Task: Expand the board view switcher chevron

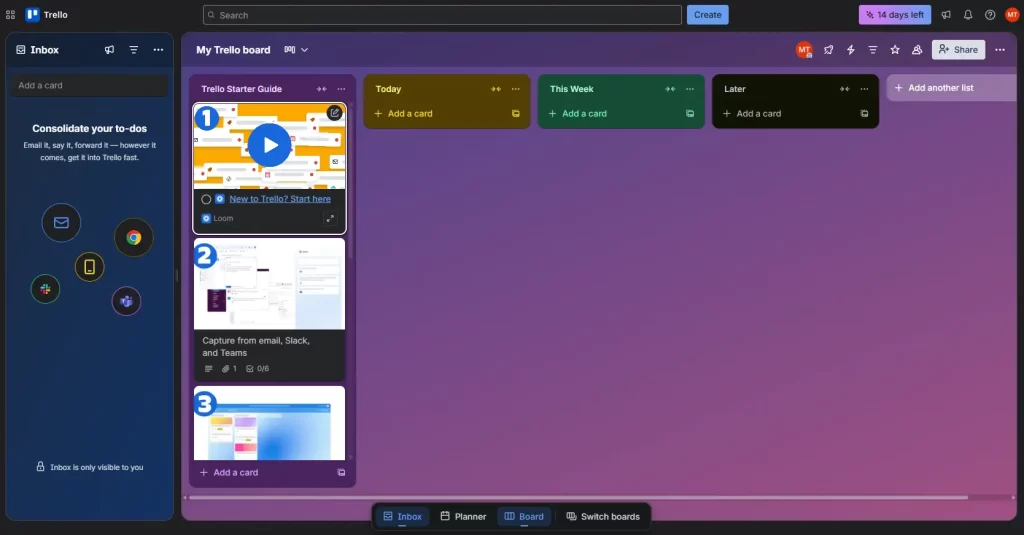Action: pos(304,50)
